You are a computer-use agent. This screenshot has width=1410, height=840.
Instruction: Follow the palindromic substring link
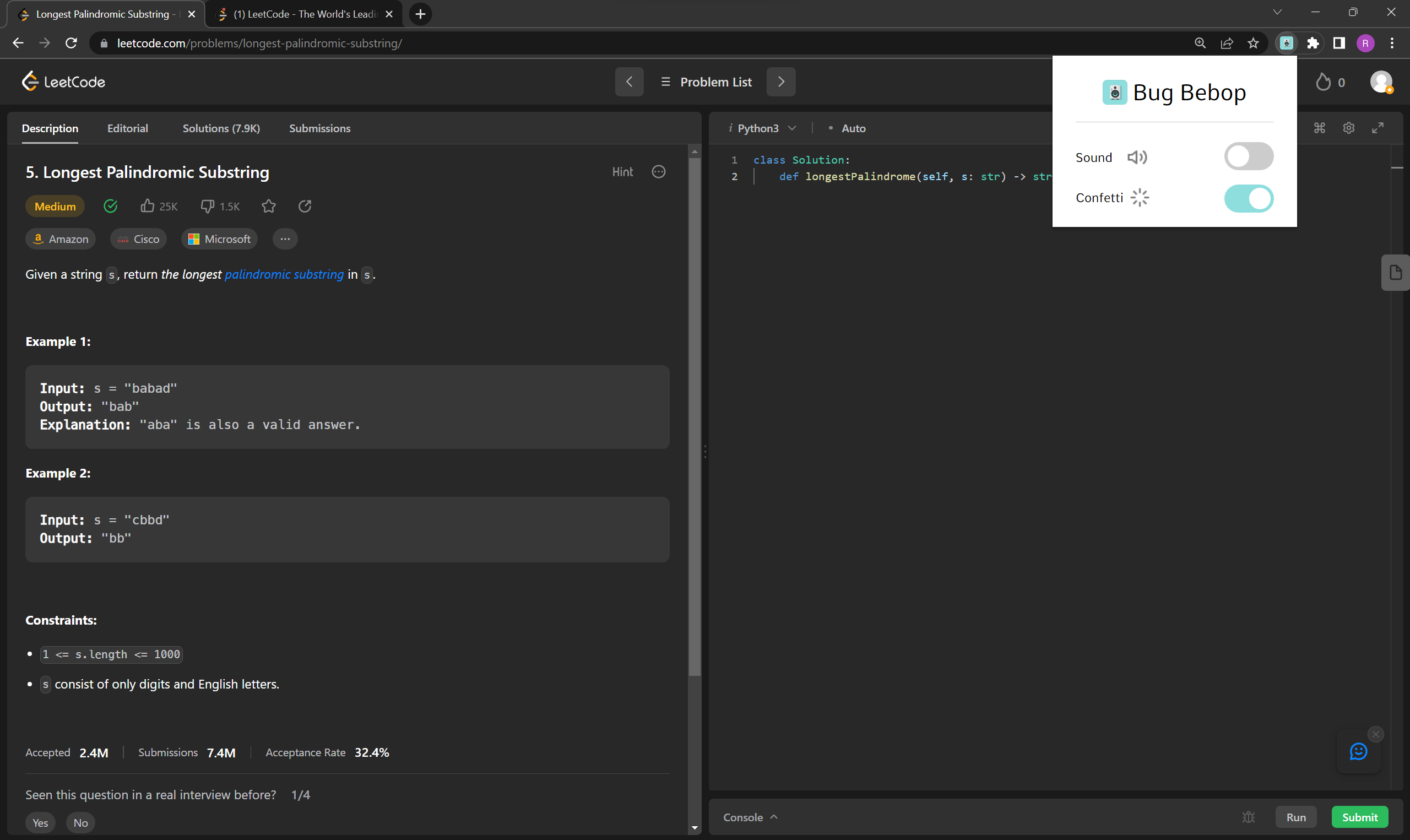click(x=284, y=274)
